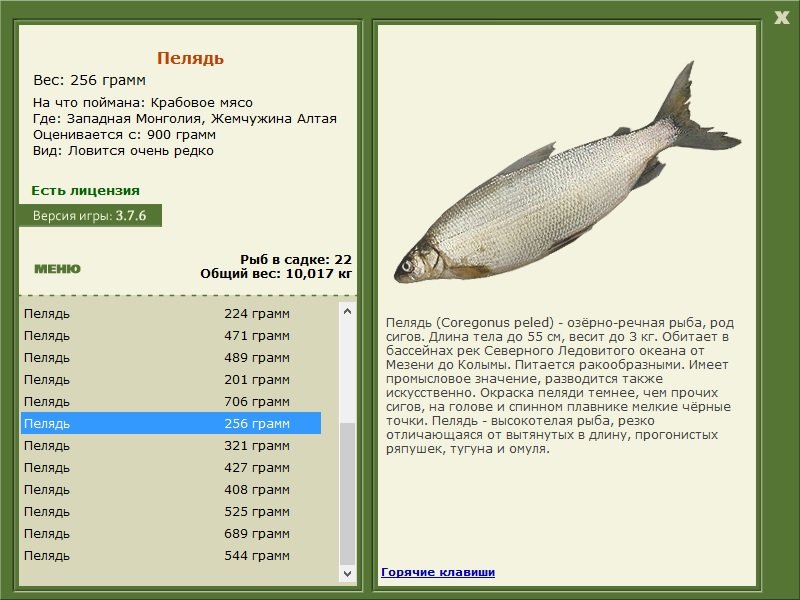Click the Coregonus peled description paragraph
Viewport: 800px width, 600px height.
pos(560,386)
